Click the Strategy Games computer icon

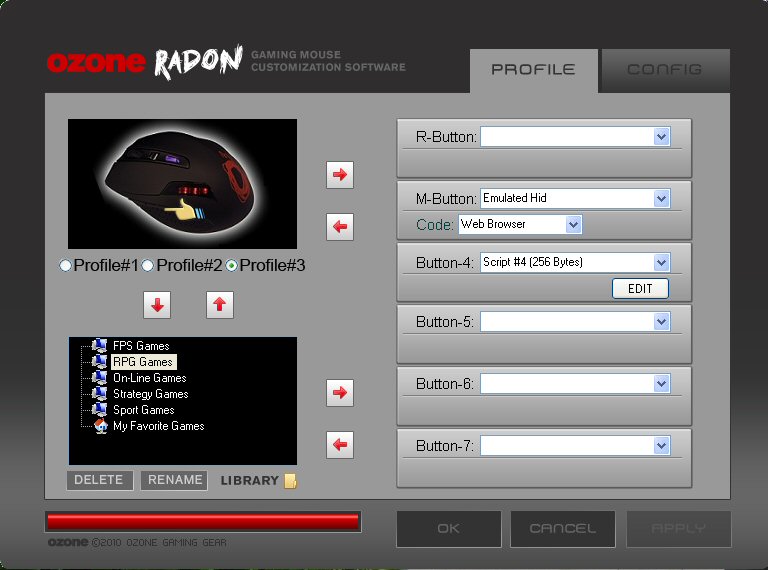click(x=99, y=394)
